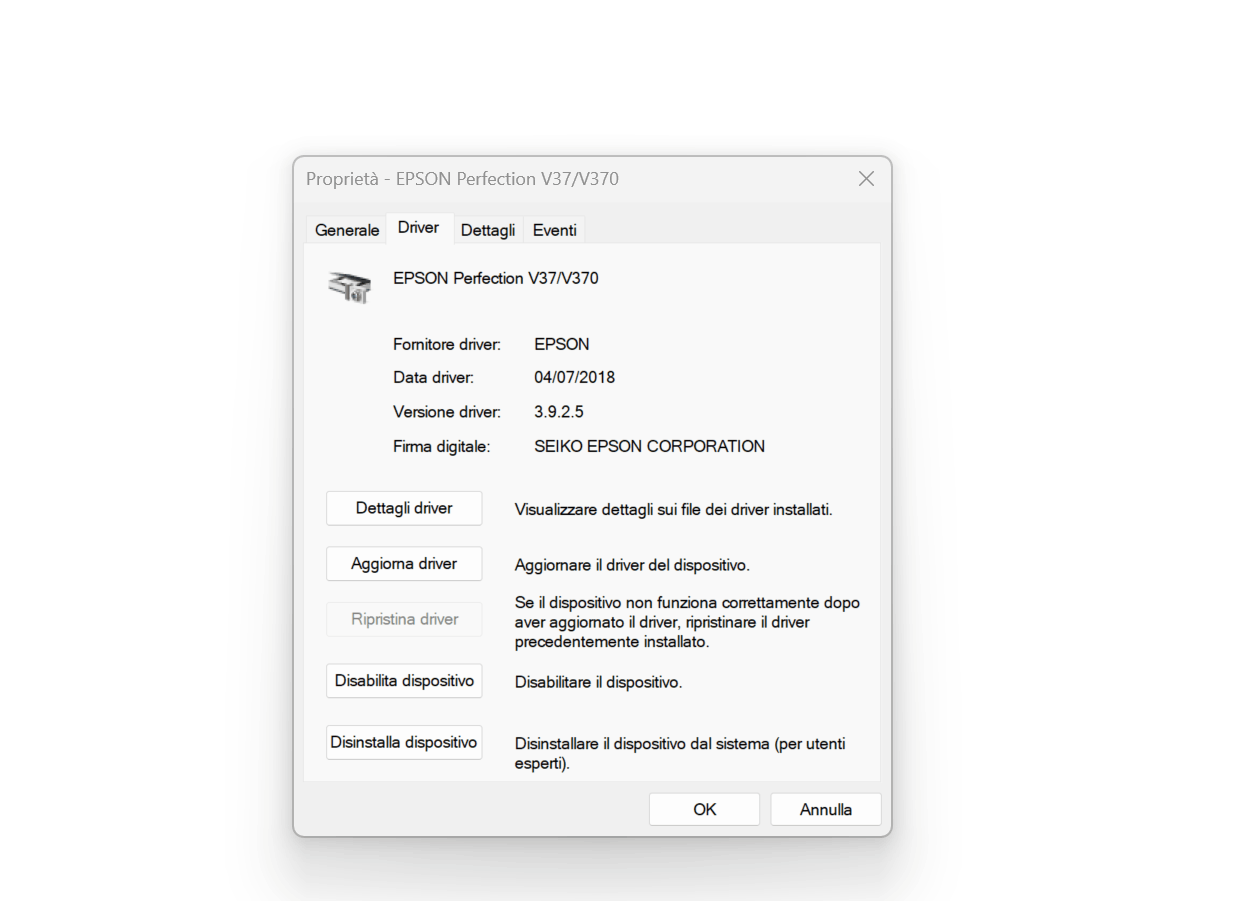This screenshot has height=901, width=1258.
Task: Click the Firma digitale label
Action: tap(442, 447)
